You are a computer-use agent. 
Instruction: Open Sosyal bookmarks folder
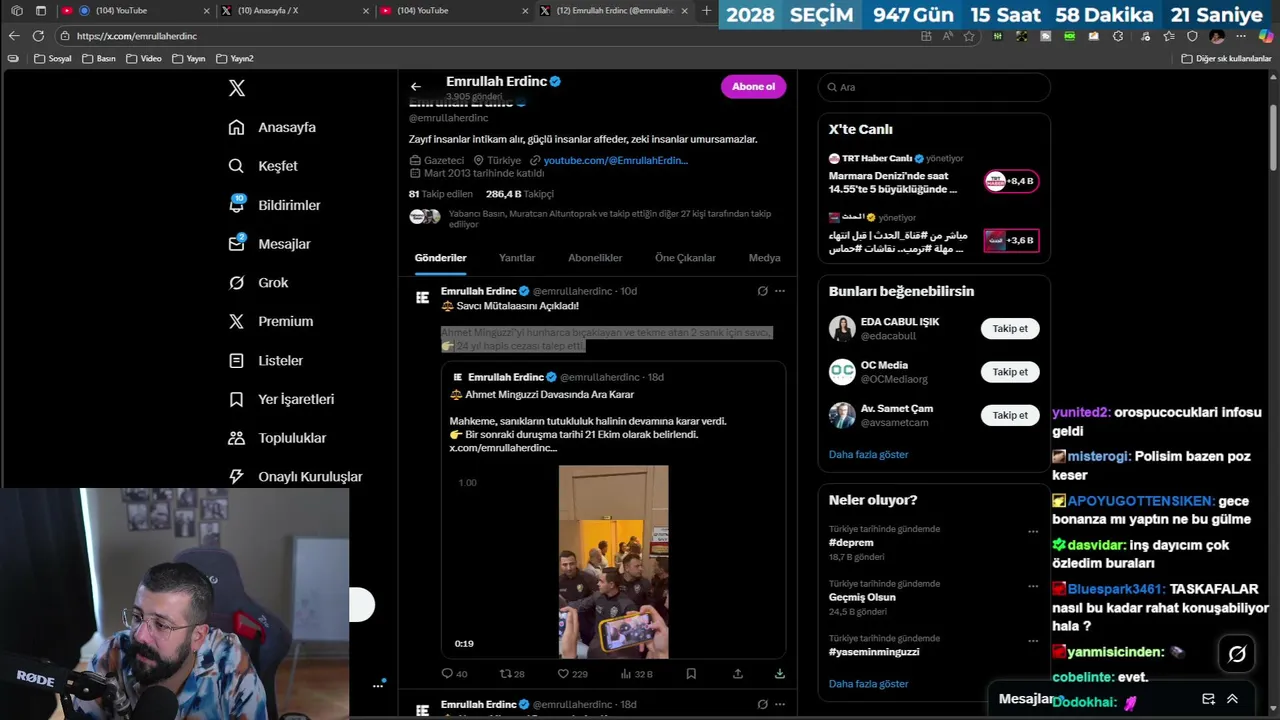click(x=53, y=59)
